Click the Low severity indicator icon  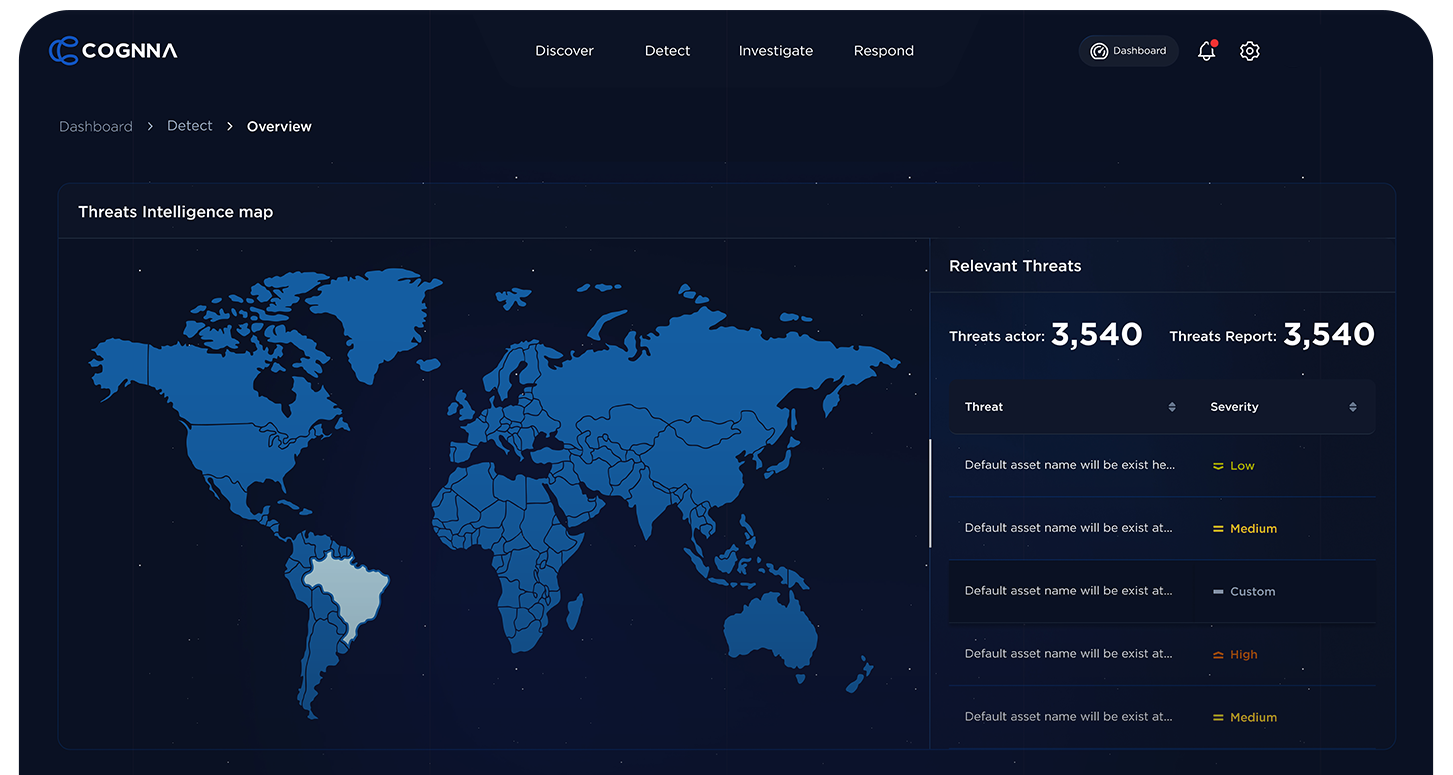(x=1217, y=466)
